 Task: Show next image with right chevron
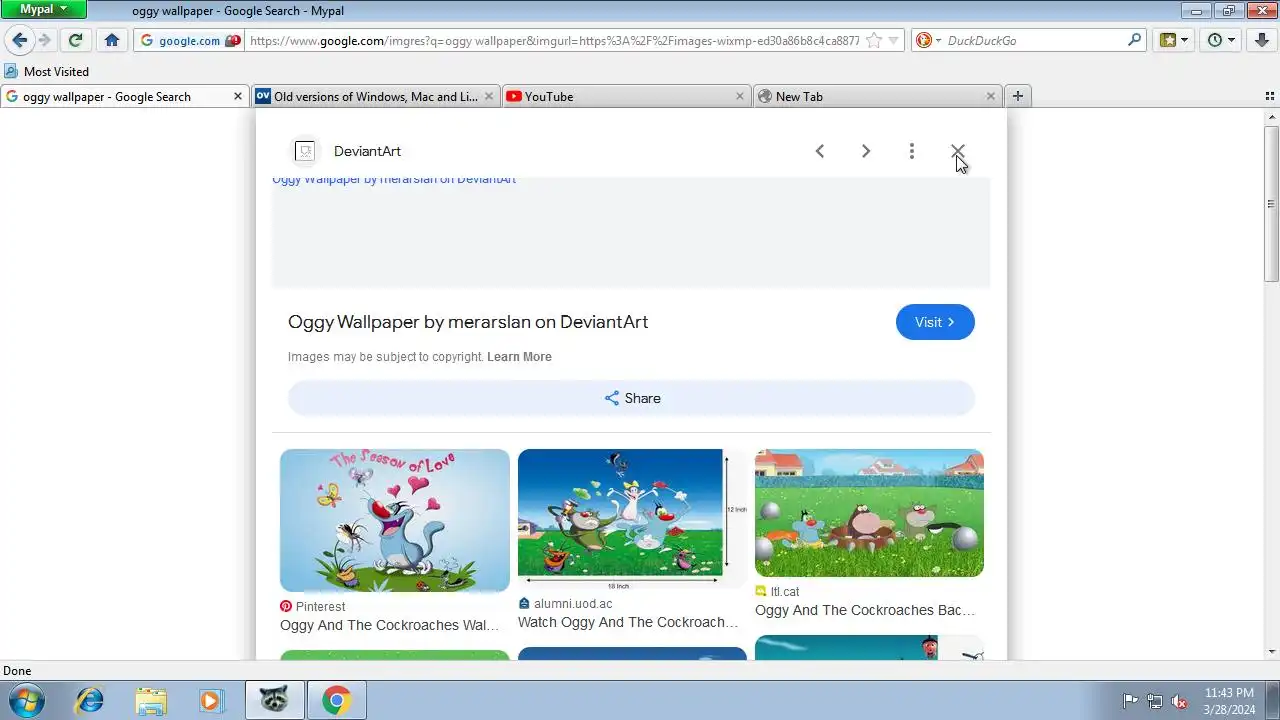click(866, 151)
